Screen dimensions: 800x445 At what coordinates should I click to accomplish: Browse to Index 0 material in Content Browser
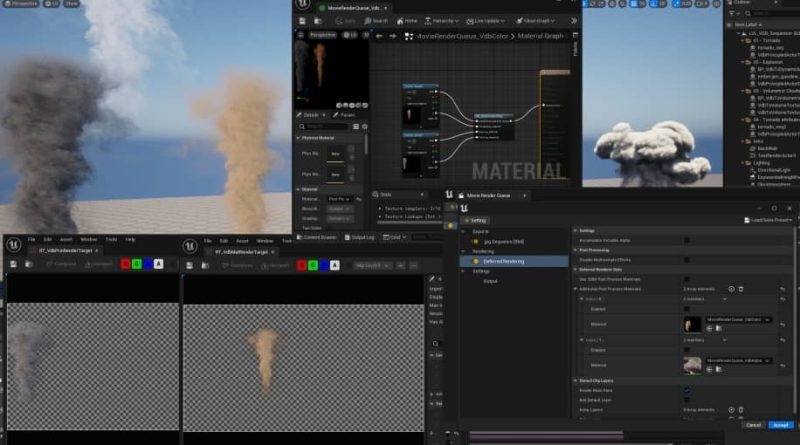click(x=718, y=328)
